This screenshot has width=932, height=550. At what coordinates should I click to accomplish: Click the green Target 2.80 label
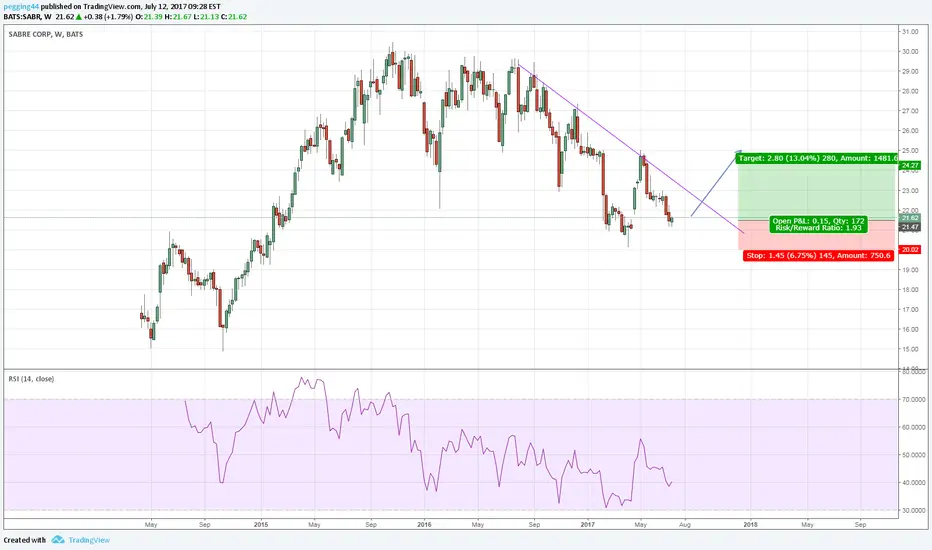817,158
